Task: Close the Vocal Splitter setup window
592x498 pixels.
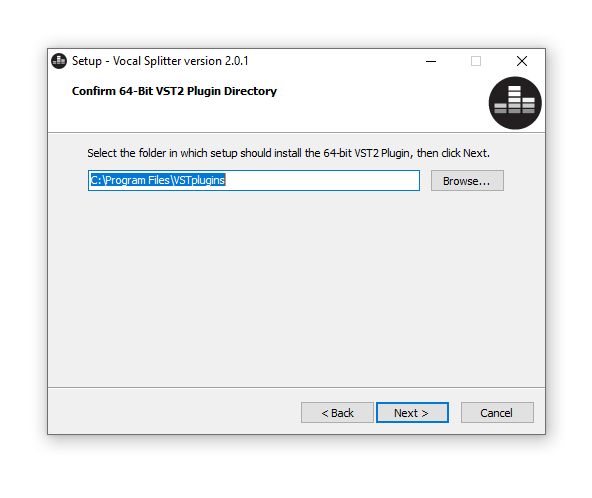Action: coord(522,61)
